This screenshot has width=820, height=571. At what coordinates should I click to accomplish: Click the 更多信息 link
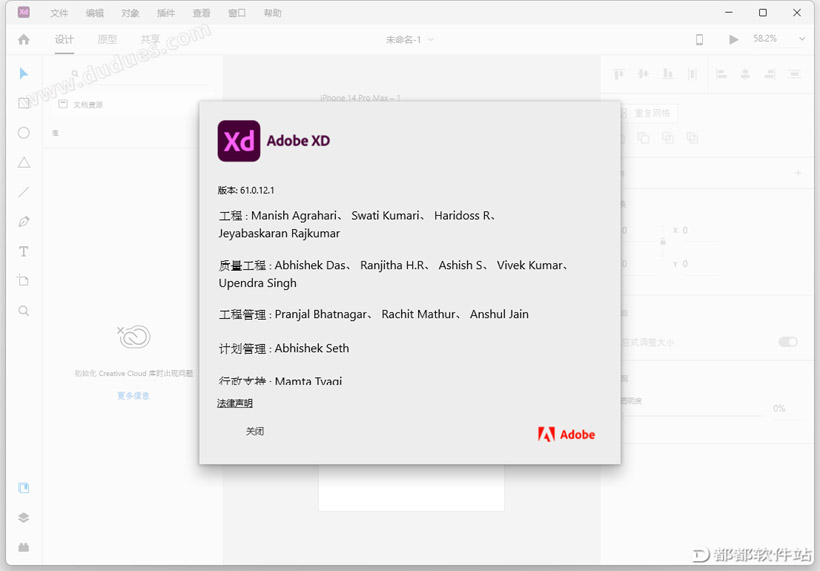click(x=133, y=396)
